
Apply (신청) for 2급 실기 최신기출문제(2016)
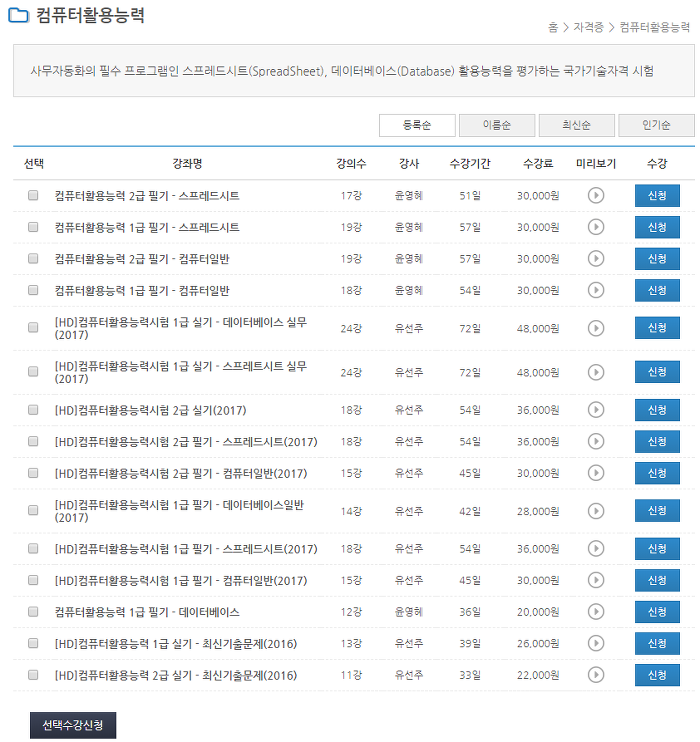point(657,675)
